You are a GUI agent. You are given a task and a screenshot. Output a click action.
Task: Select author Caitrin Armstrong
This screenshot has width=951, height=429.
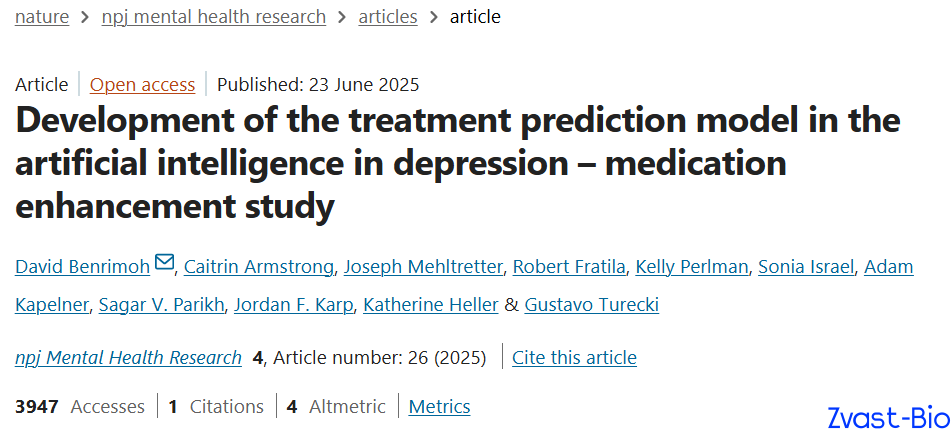tap(258, 266)
